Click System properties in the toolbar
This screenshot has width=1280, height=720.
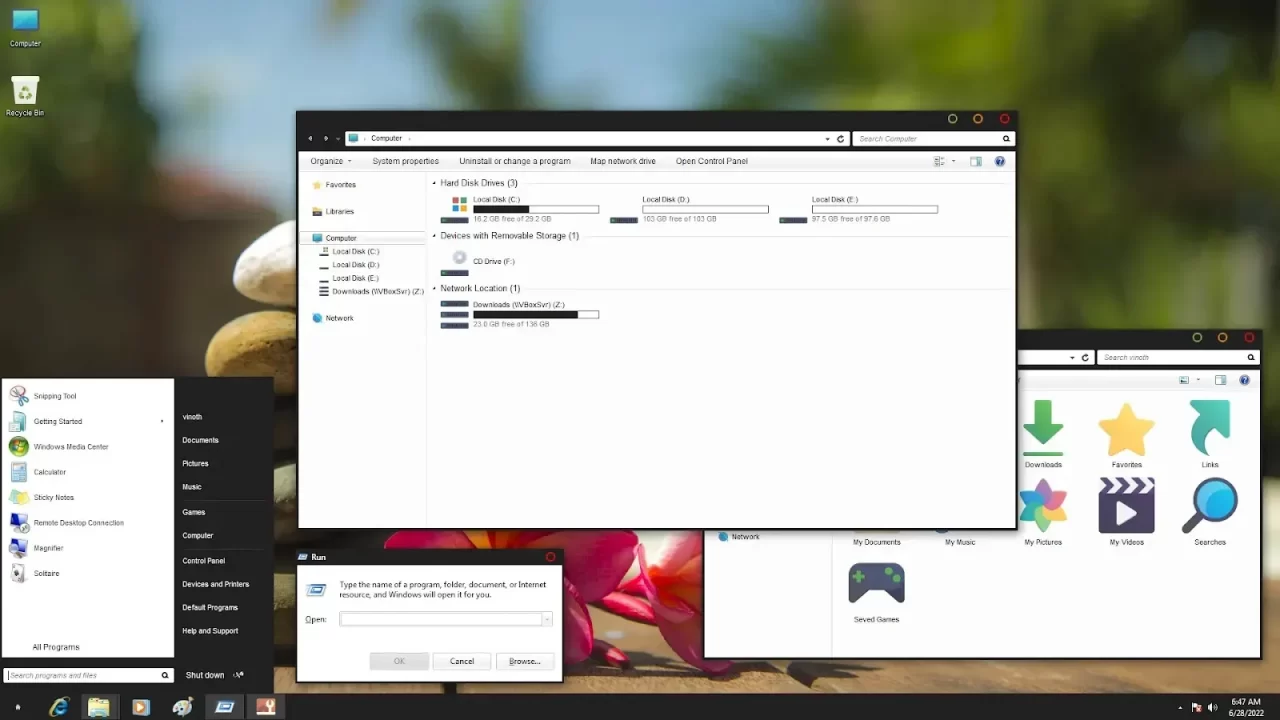pos(405,161)
